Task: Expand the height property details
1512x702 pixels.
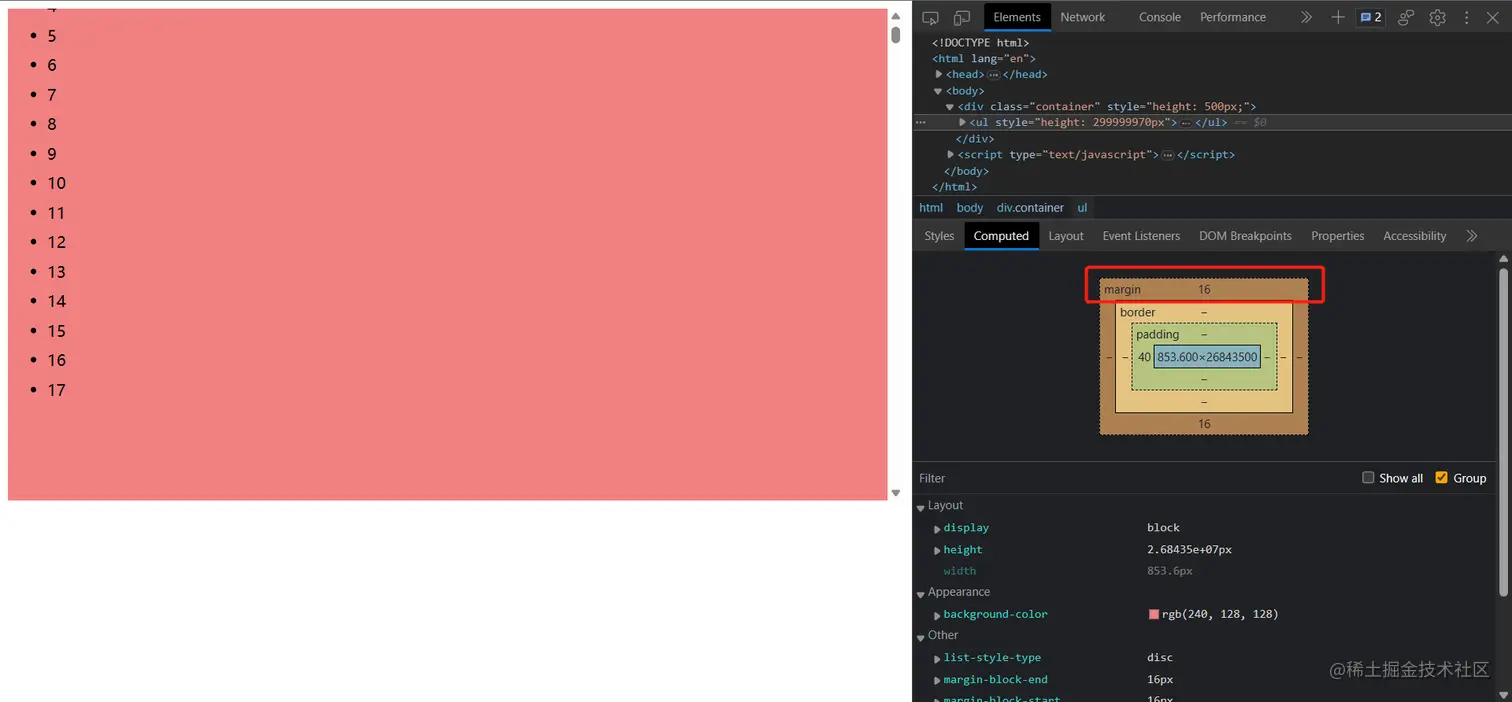Action: pos(937,550)
